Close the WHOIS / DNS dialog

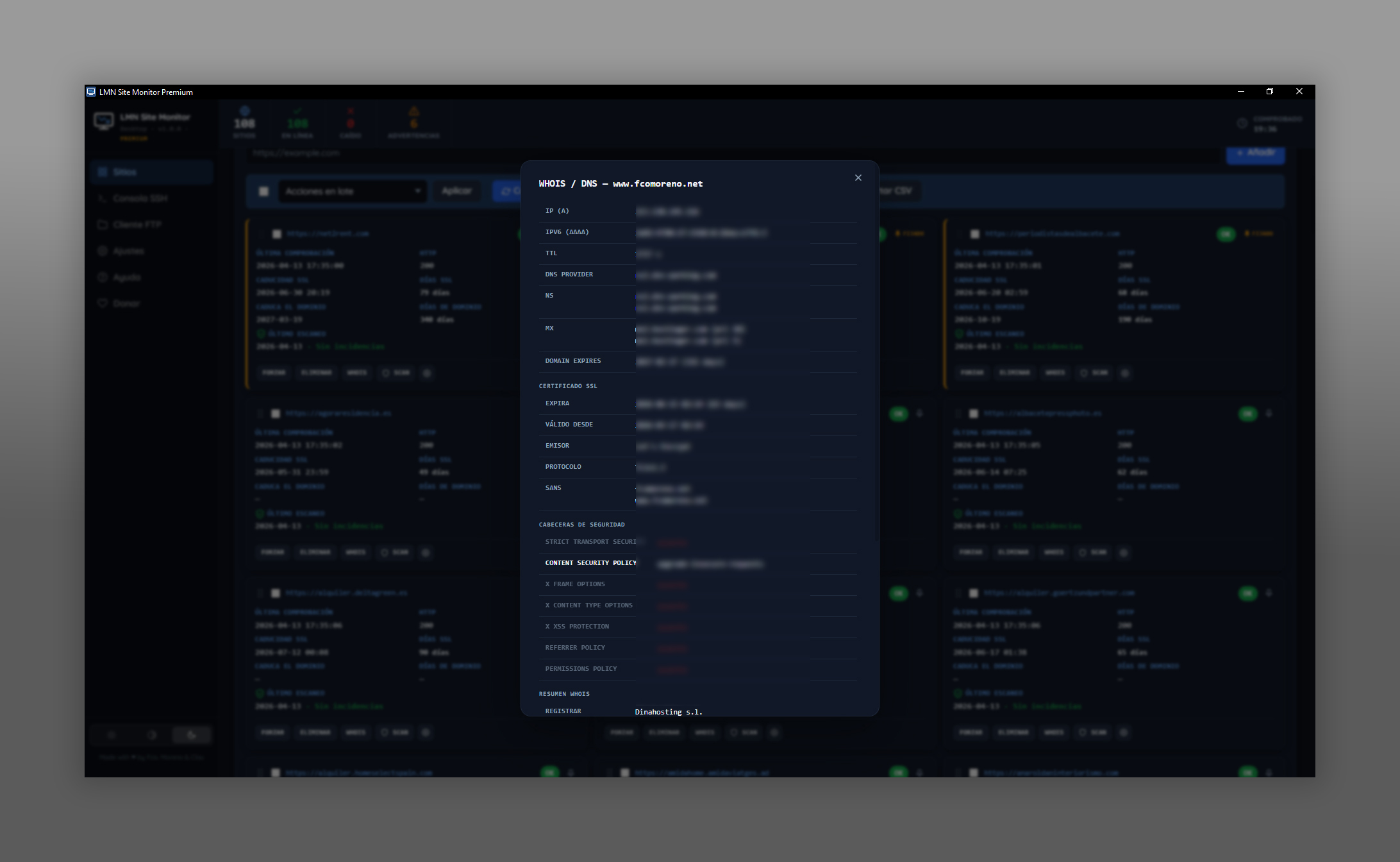[858, 178]
